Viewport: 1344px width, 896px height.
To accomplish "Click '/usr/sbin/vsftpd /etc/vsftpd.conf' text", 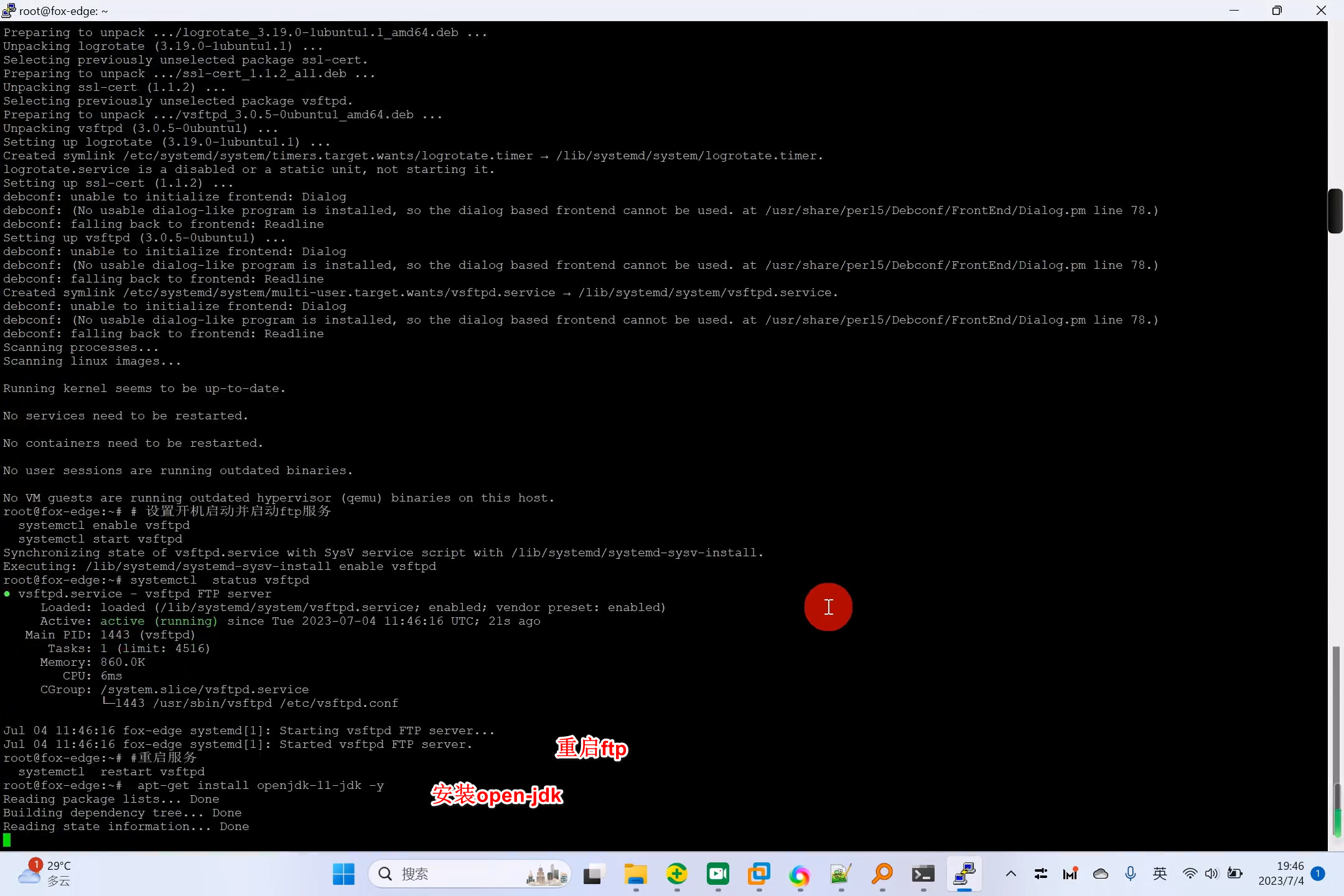I will [276, 703].
